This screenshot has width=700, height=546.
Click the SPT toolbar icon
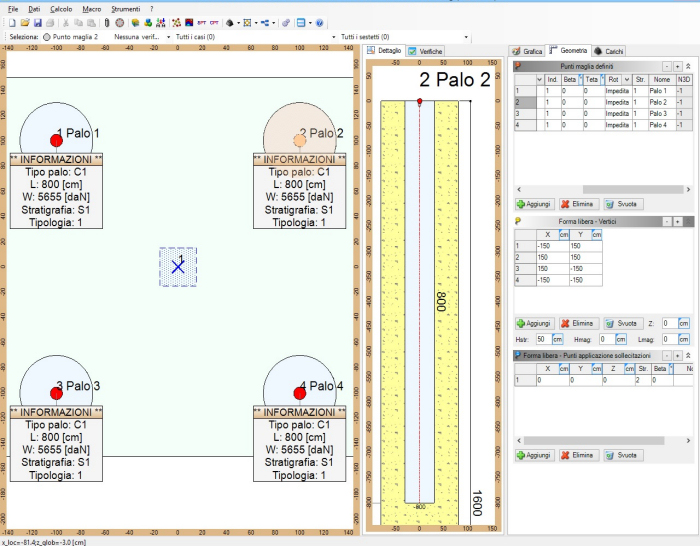tap(203, 22)
